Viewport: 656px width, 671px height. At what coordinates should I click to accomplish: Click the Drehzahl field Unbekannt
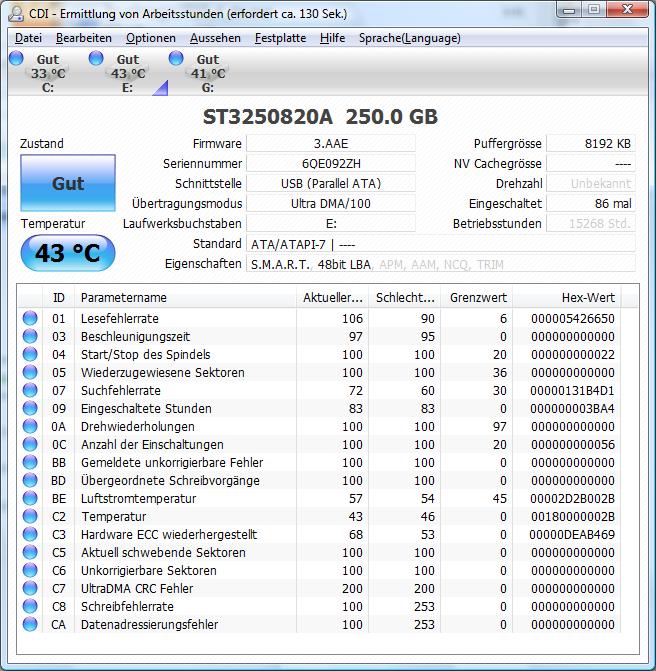pos(591,184)
